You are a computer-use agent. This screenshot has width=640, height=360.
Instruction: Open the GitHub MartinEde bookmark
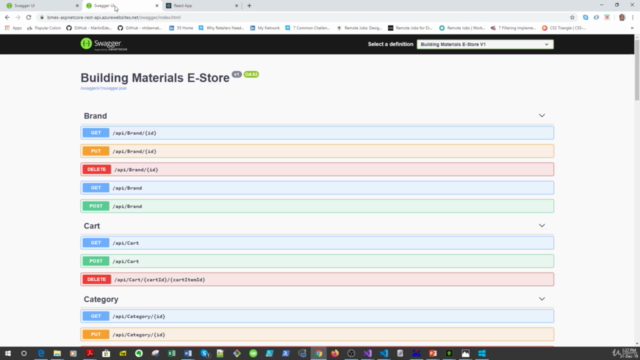(89, 28)
